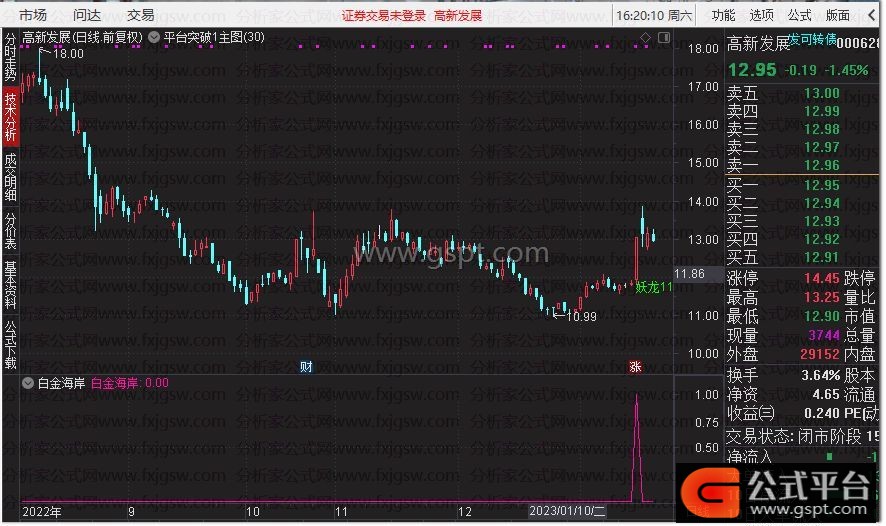Click the 最高 value 13.25

tap(822, 297)
